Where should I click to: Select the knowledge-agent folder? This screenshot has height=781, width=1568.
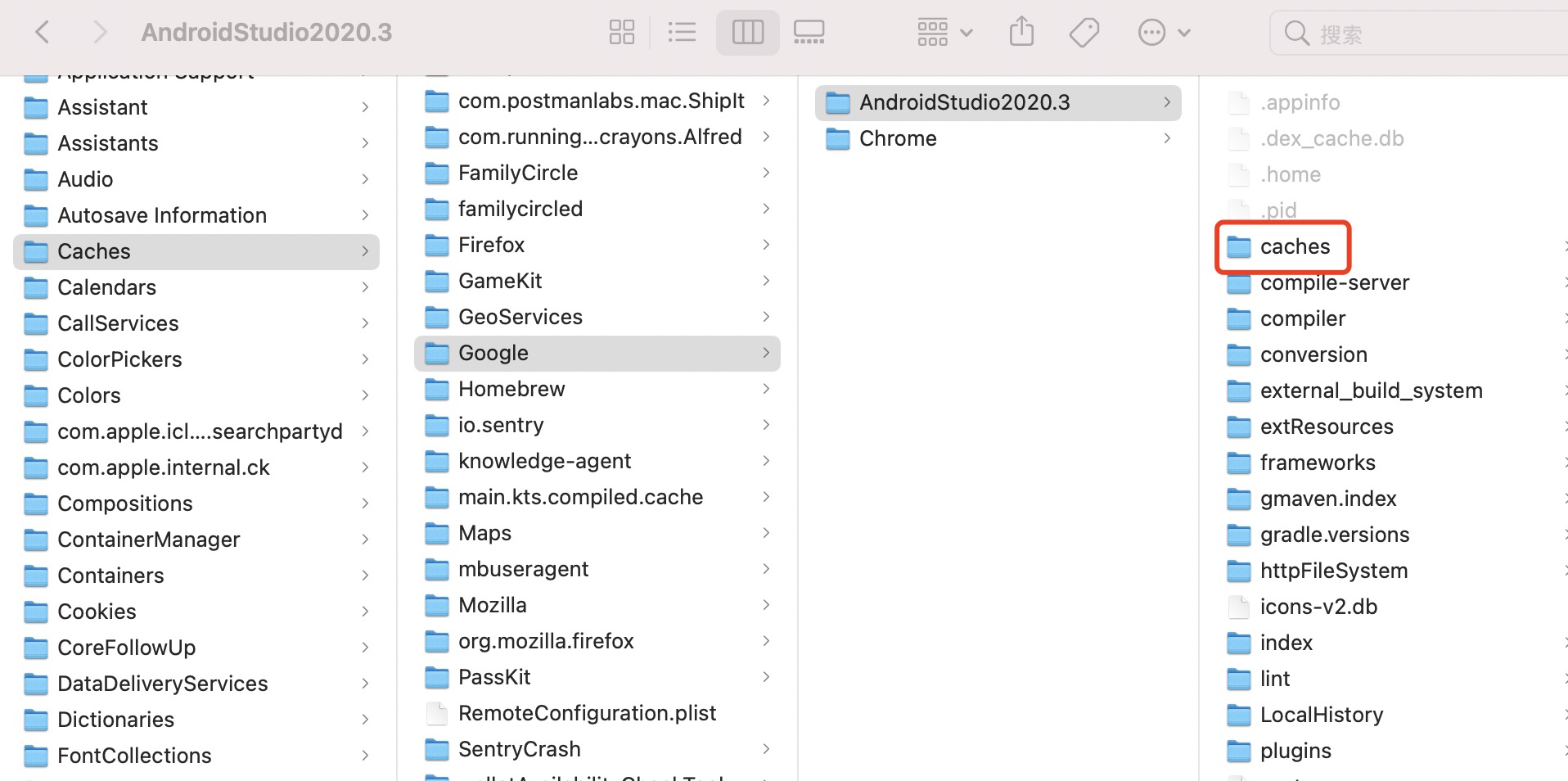coord(597,461)
